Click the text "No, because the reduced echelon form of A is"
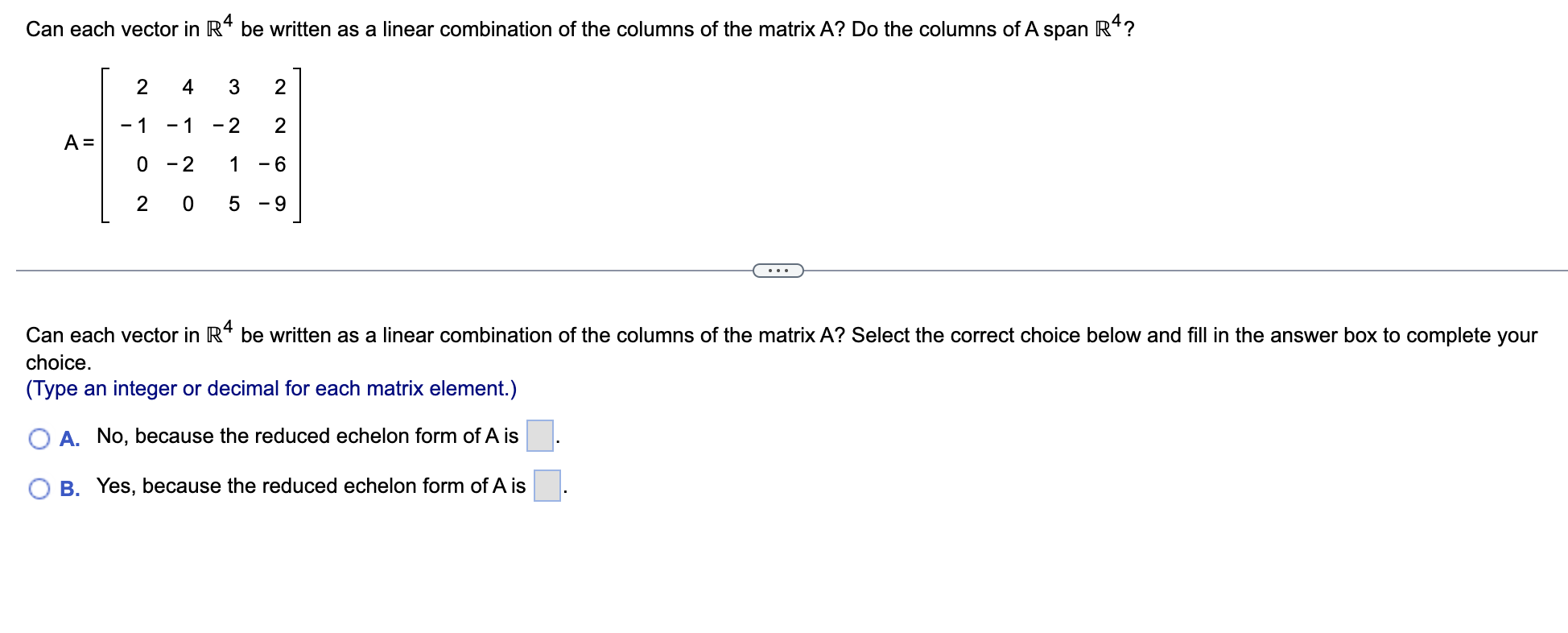The width and height of the screenshot is (1568, 633). click(x=306, y=436)
